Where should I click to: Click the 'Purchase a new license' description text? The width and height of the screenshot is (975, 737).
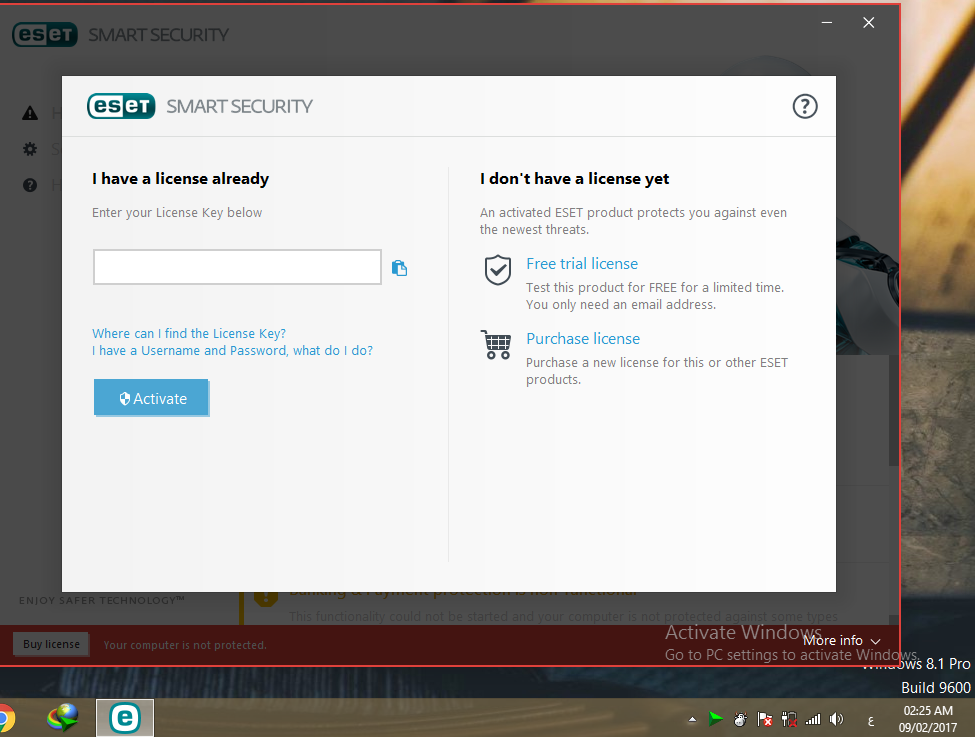coord(657,371)
